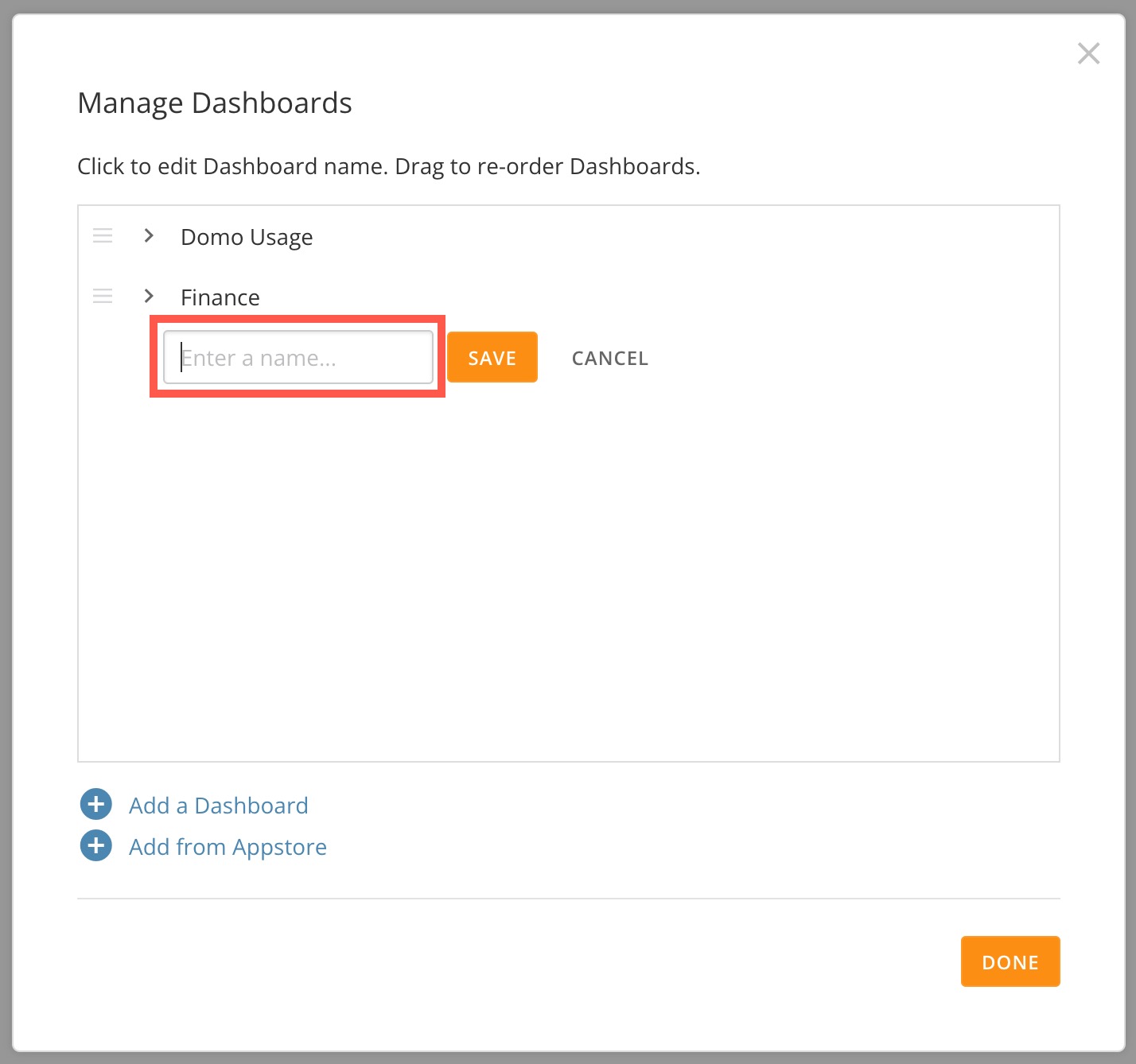Select the reorder icon for Finance row
Image resolution: width=1136 pixels, height=1064 pixels.
tap(102, 295)
